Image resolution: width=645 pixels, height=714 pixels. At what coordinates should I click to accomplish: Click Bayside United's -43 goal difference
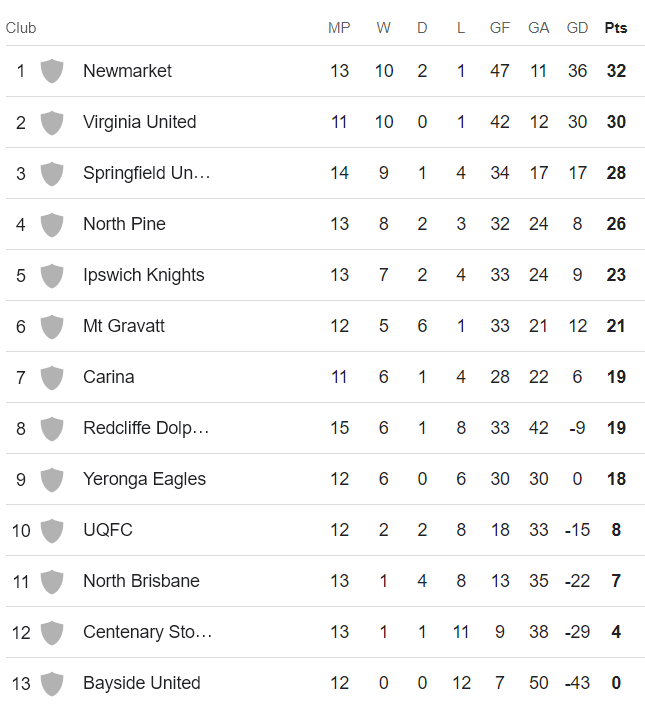click(577, 683)
